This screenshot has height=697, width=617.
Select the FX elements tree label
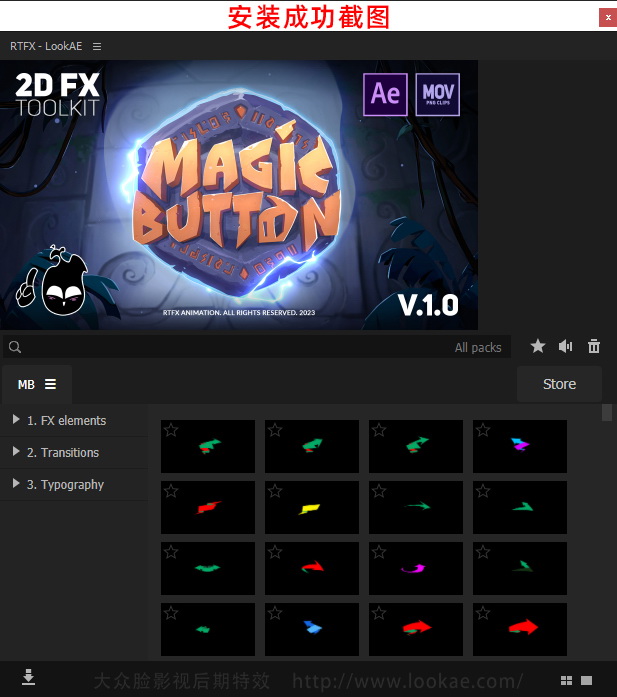click(x=66, y=421)
